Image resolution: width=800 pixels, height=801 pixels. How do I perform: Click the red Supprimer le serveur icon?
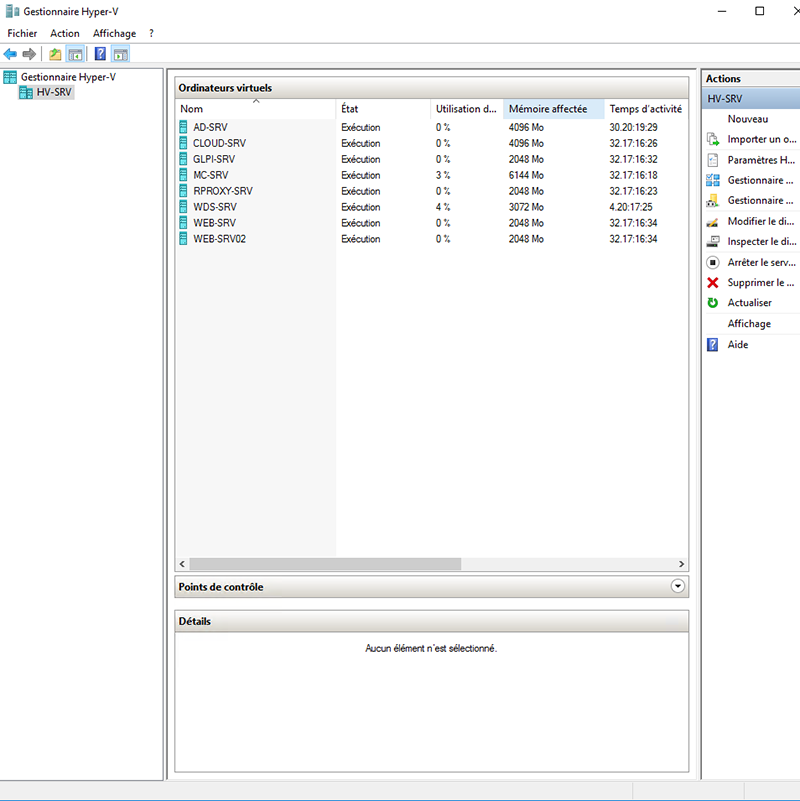click(x=713, y=282)
